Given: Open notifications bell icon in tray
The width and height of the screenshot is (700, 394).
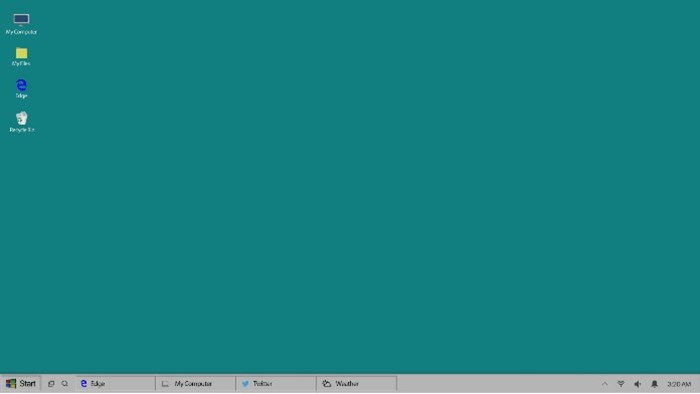Looking at the screenshot, I should pos(654,384).
